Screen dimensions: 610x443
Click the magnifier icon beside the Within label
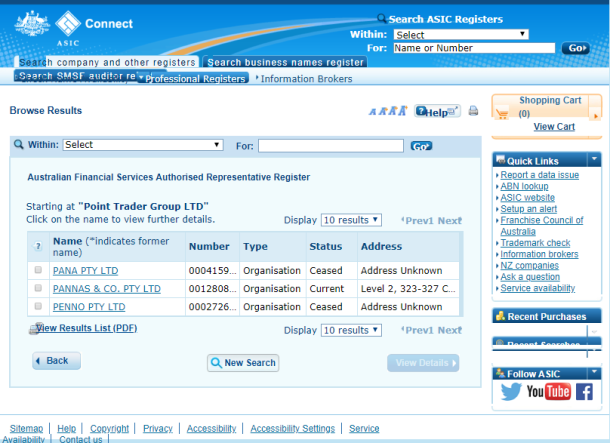coord(19,144)
